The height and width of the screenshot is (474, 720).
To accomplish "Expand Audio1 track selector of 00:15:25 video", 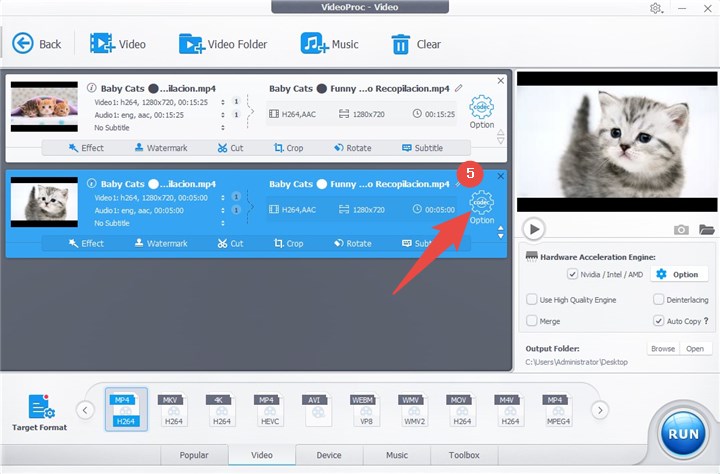I will [223, 115].
